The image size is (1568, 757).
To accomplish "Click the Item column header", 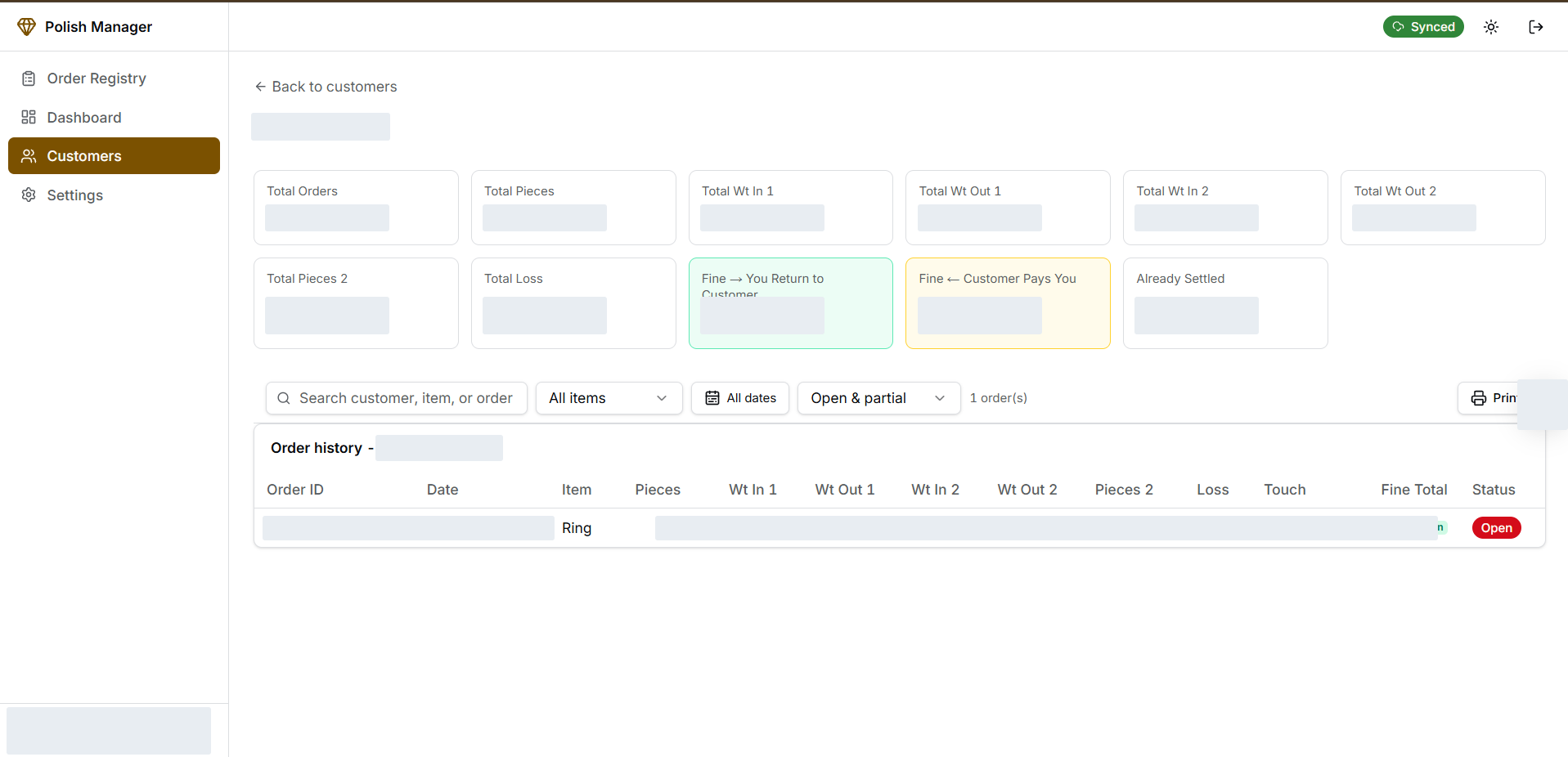I will click(577, 490).
